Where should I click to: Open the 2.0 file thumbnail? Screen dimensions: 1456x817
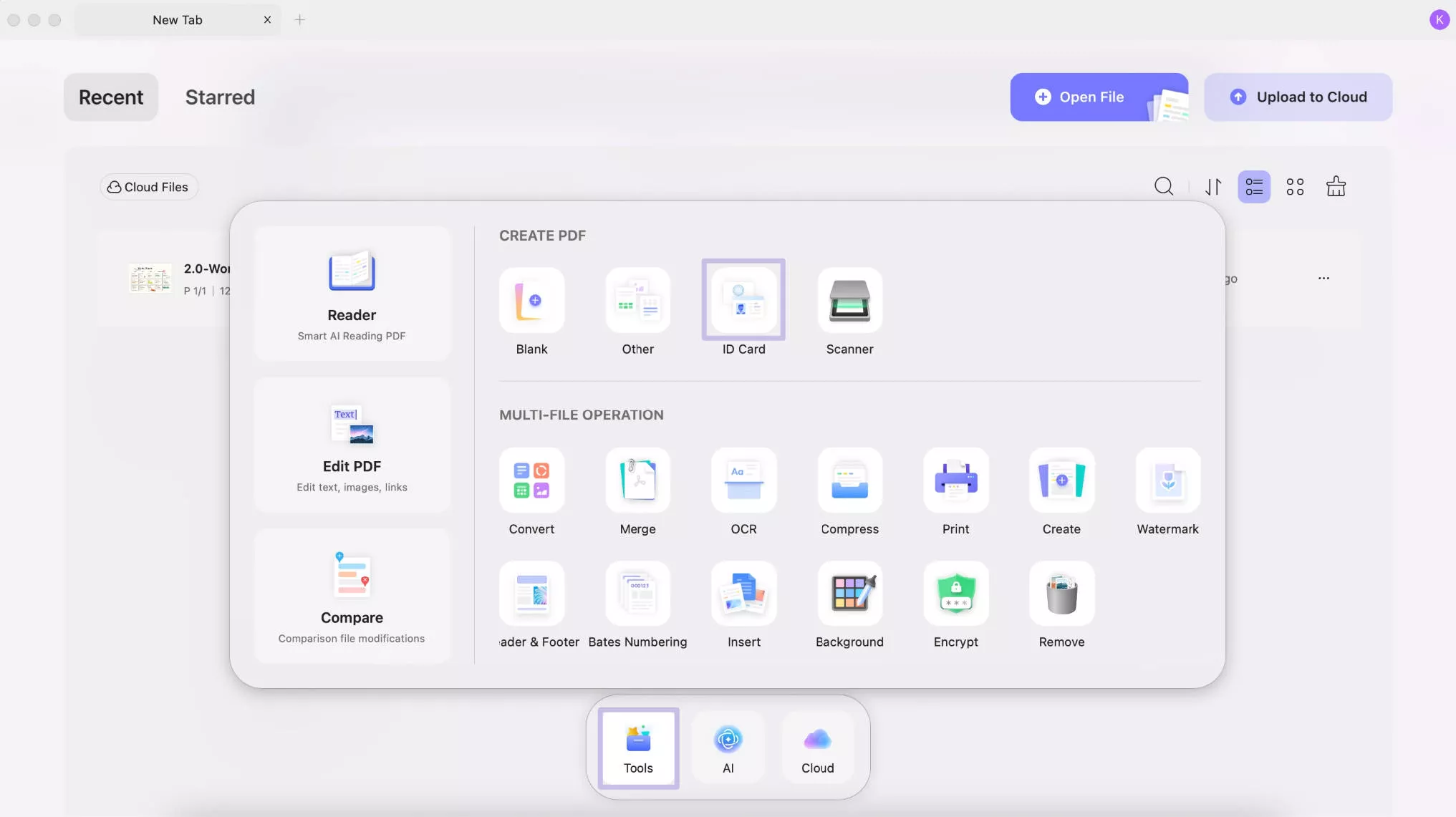coord(150,279)
